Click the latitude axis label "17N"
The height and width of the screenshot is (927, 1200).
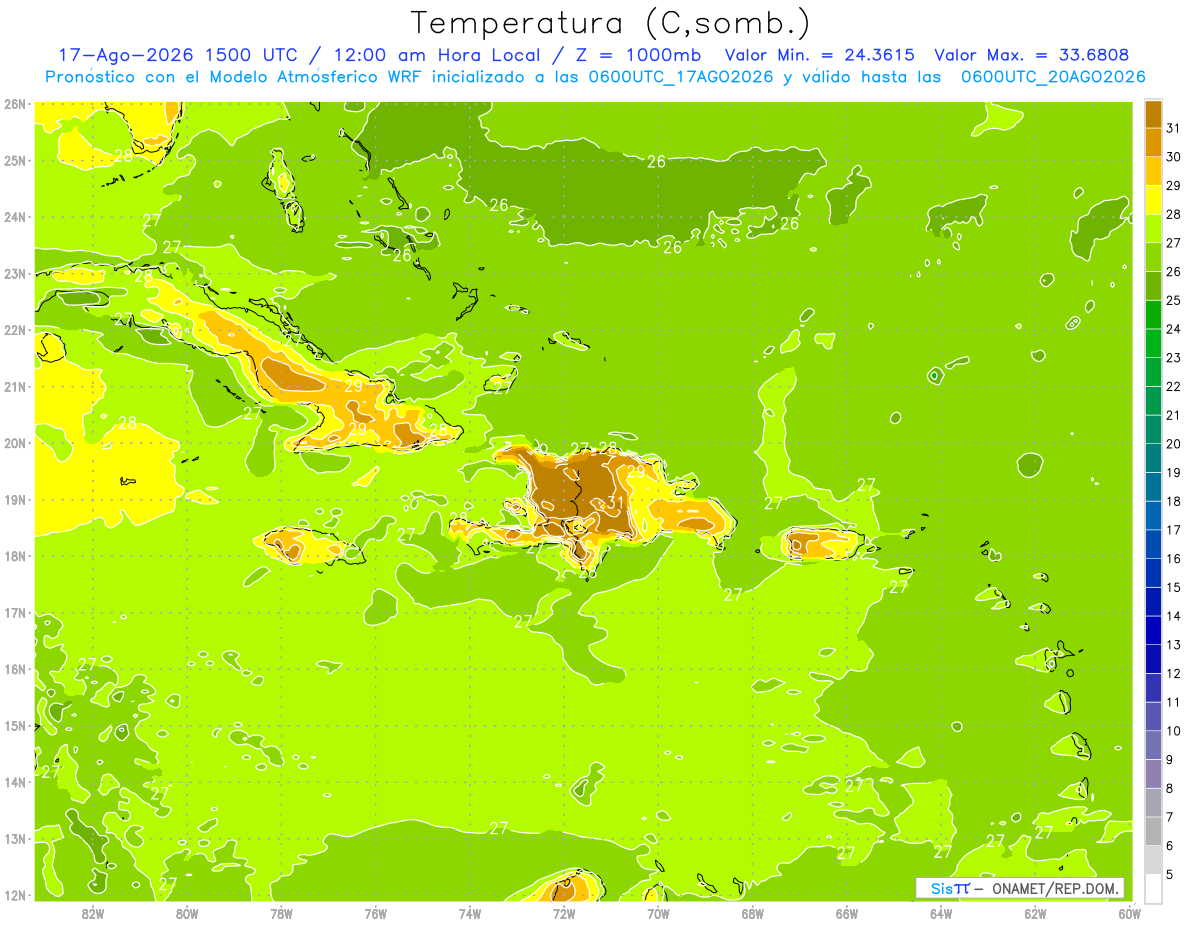point(15,612)
